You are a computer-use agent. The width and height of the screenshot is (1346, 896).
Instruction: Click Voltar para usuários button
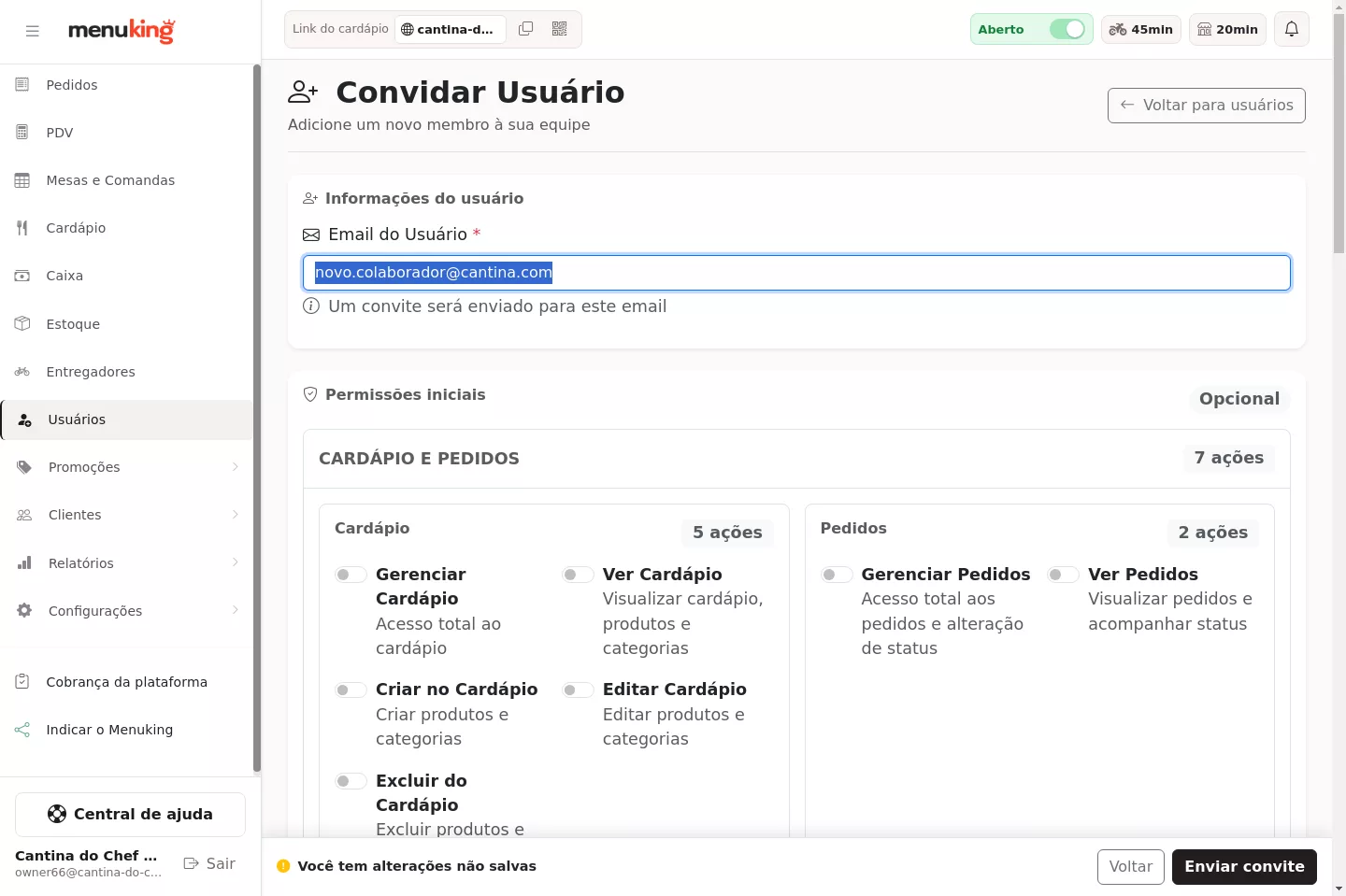point(1207,106)
